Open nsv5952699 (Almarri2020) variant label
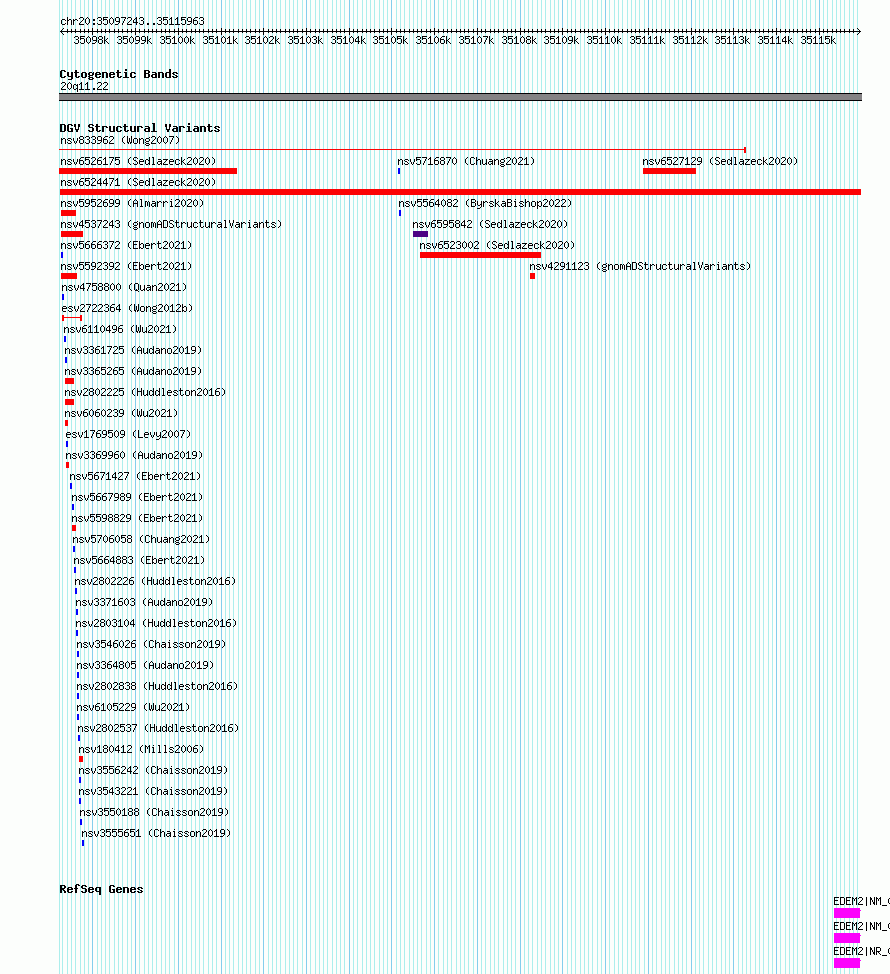The height and width of the screenshot is (974, 890). click(132, 204)
